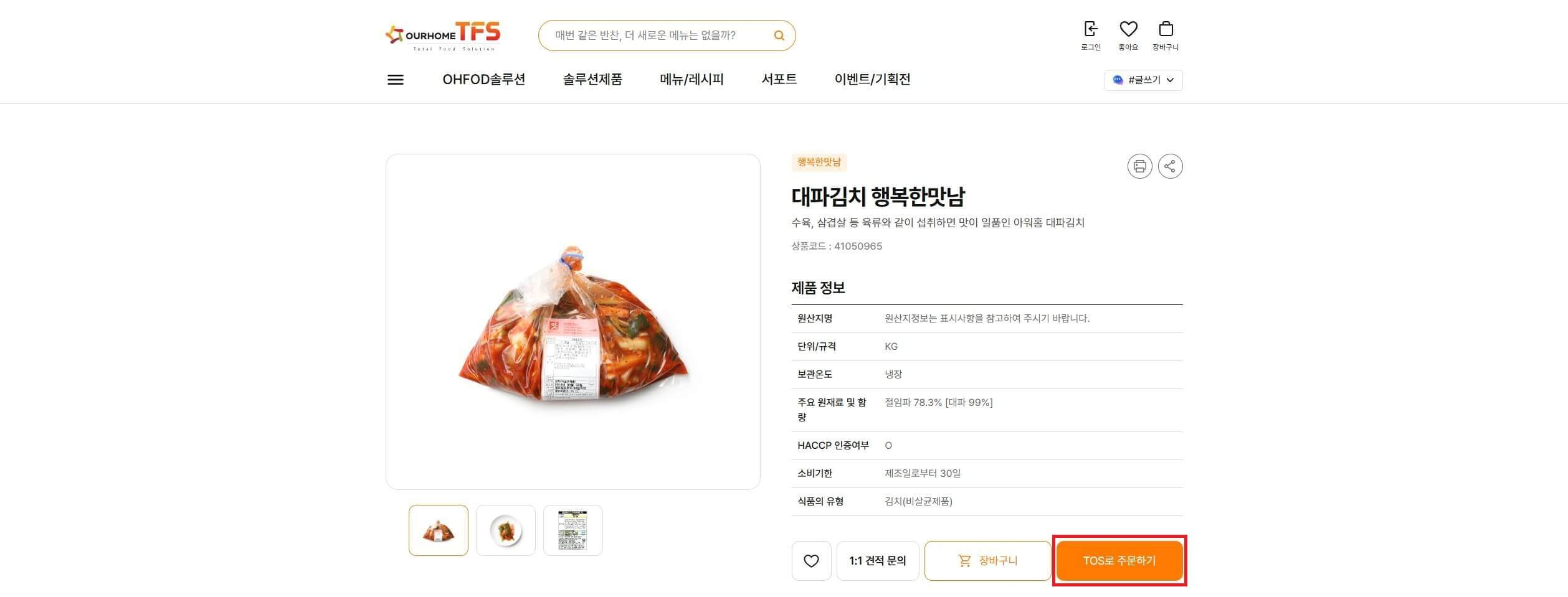Select the 메뉴/레시피 navigation tab

pyautogui.click(x=691, y=80)
